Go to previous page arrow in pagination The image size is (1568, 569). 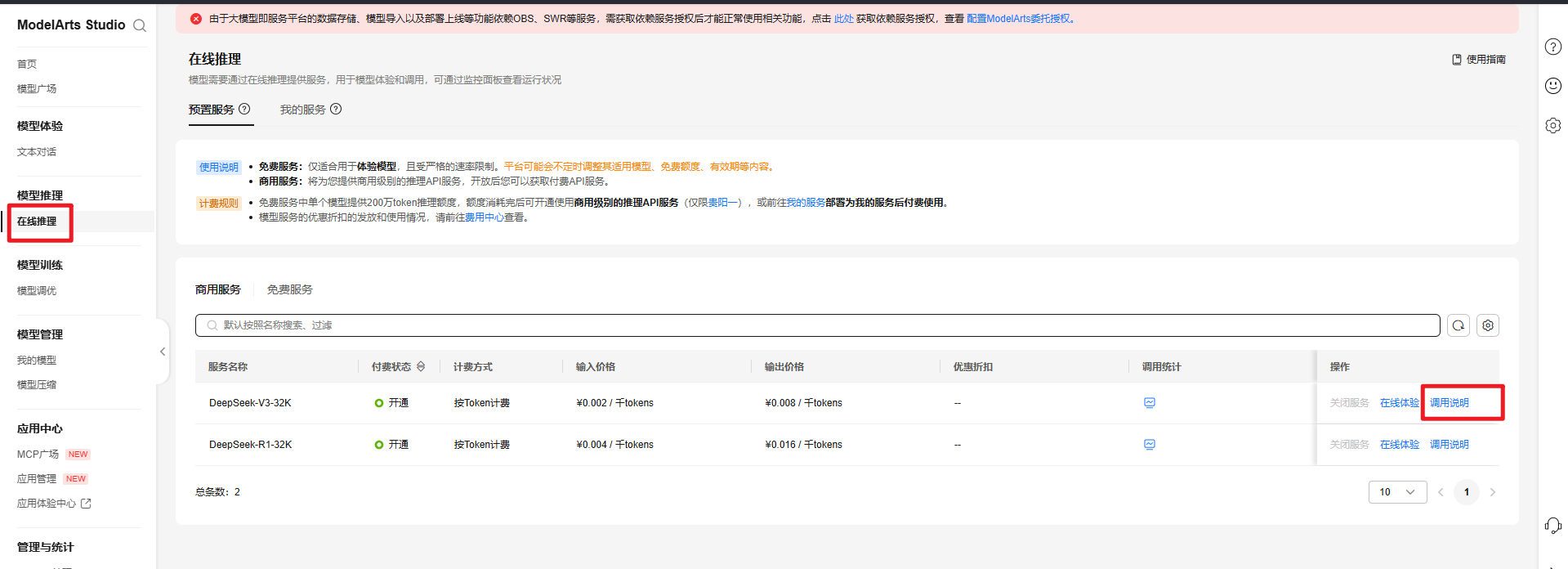[x=1441, y=492]
